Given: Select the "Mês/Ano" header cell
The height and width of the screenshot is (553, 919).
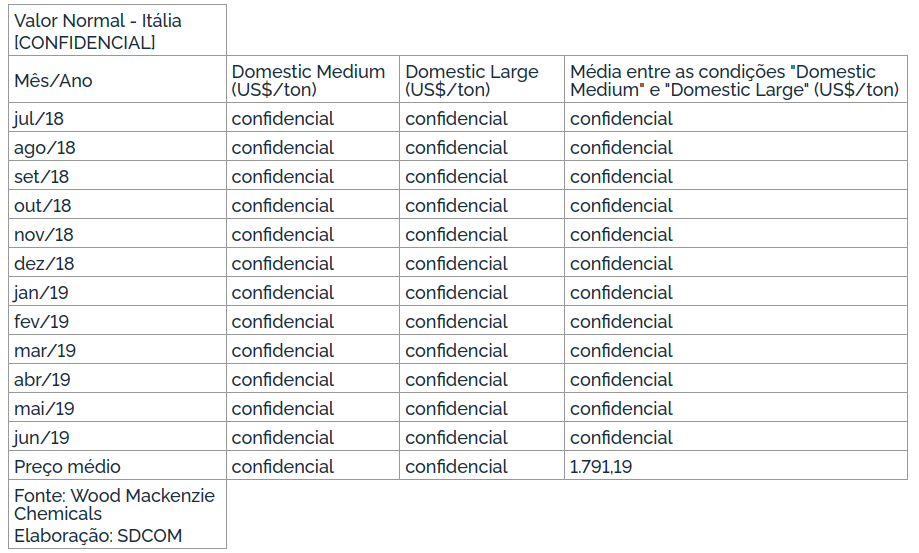Looking at the screenshot, I should click(53, 81).
